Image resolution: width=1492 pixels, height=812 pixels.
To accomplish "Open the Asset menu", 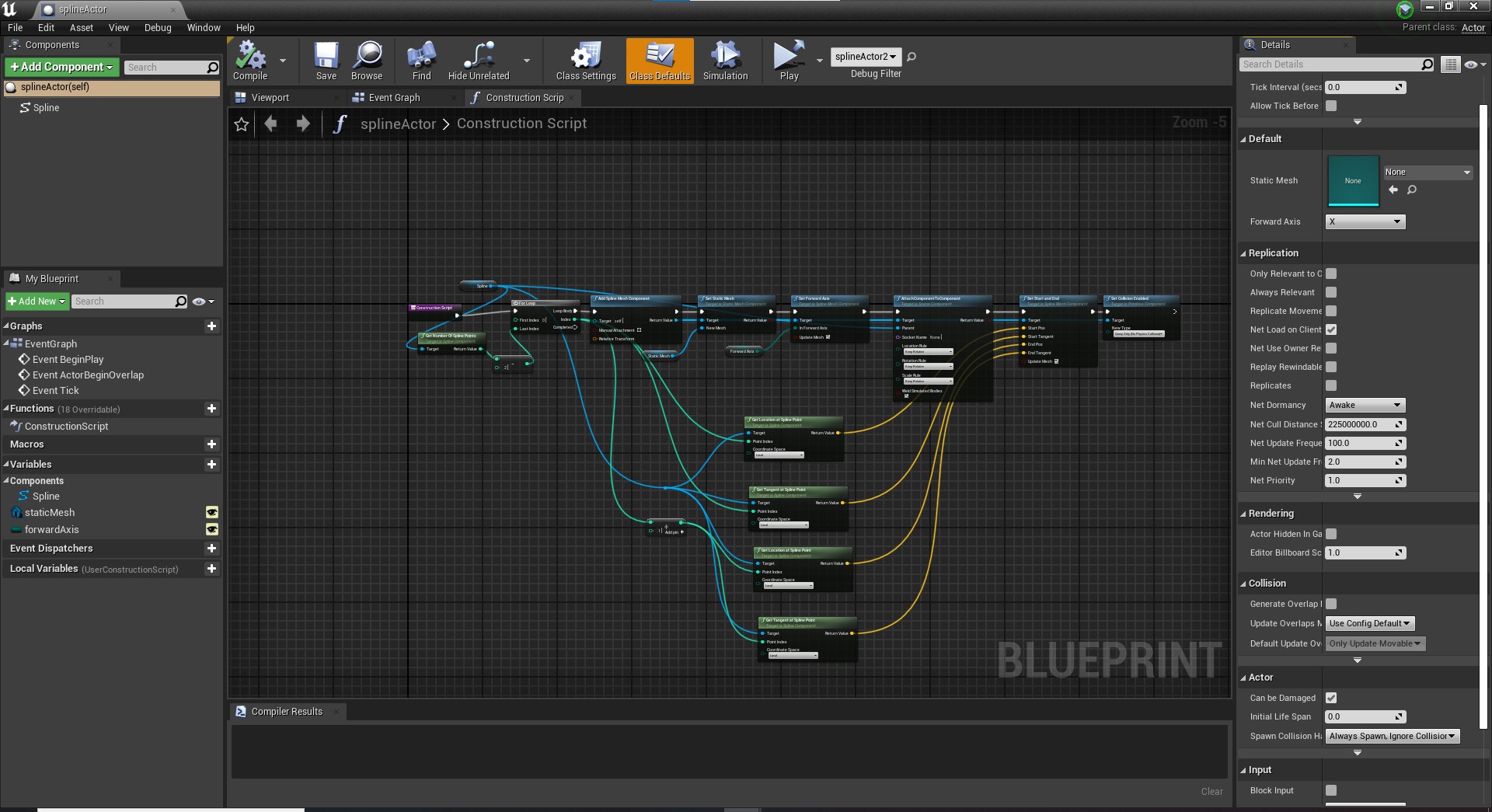I will click(x=81, y=28).
